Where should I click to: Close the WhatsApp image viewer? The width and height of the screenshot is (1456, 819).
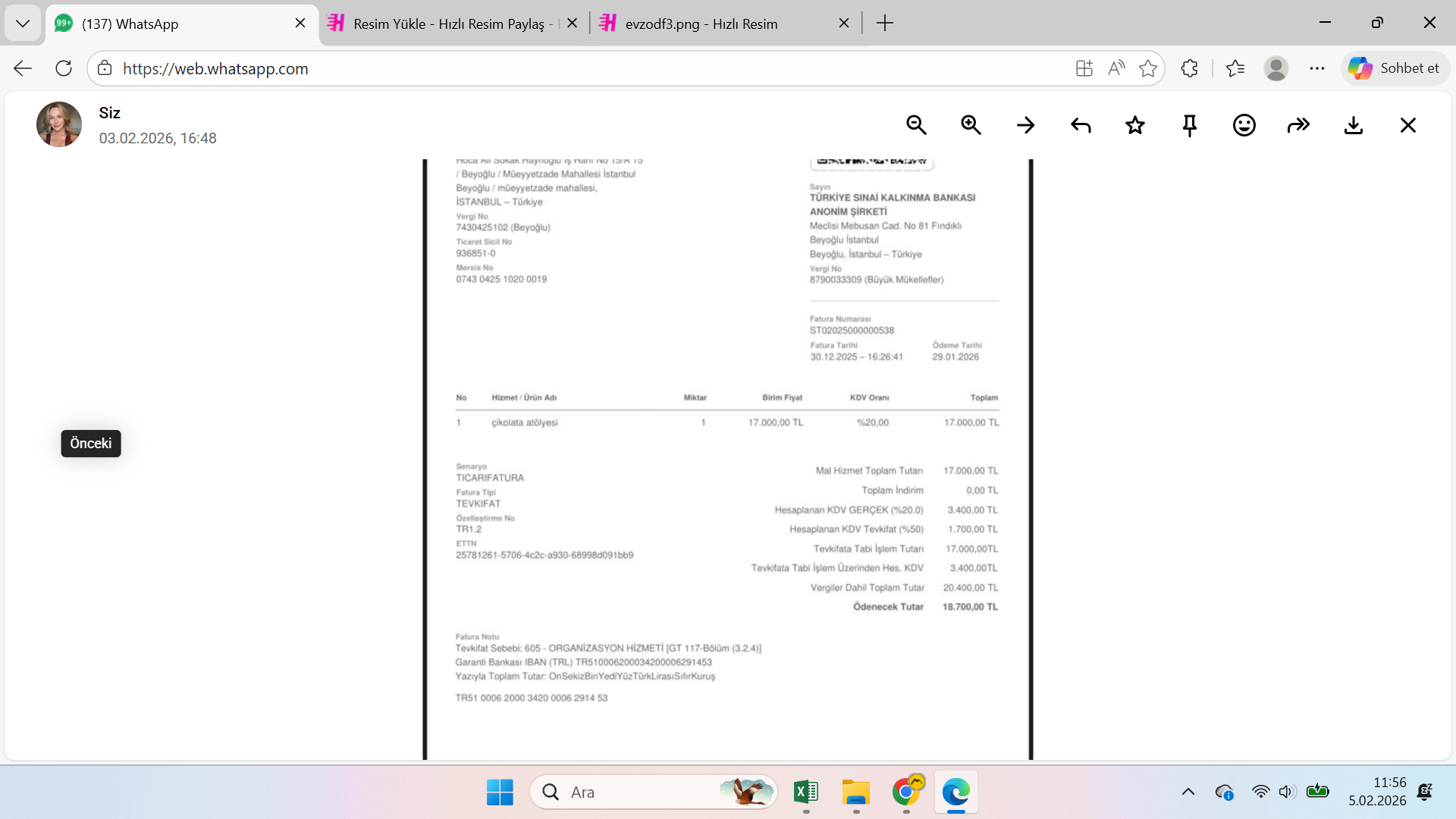click(1408, 125)
